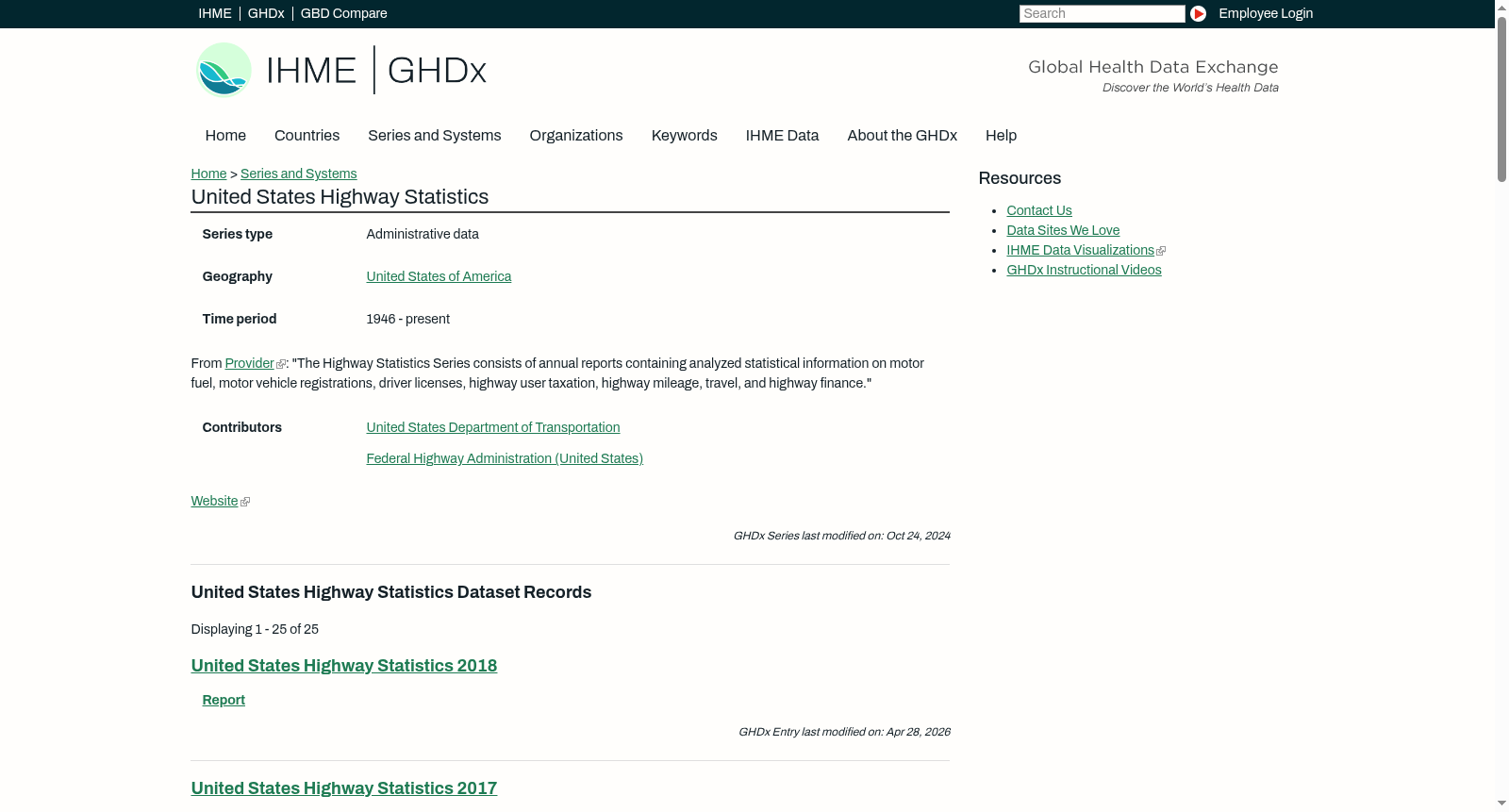Screen dimensions: 1509x812
Task: Click the scrollbar down arrow
Action: point(1501,804)
